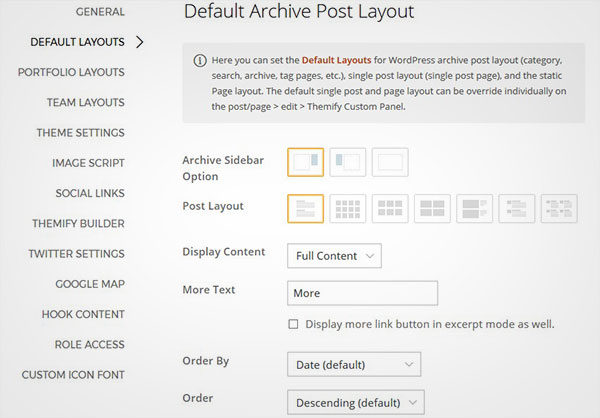Open Twitter Settings tab
This screenshot has height=418, width=600.
[77, 253]
